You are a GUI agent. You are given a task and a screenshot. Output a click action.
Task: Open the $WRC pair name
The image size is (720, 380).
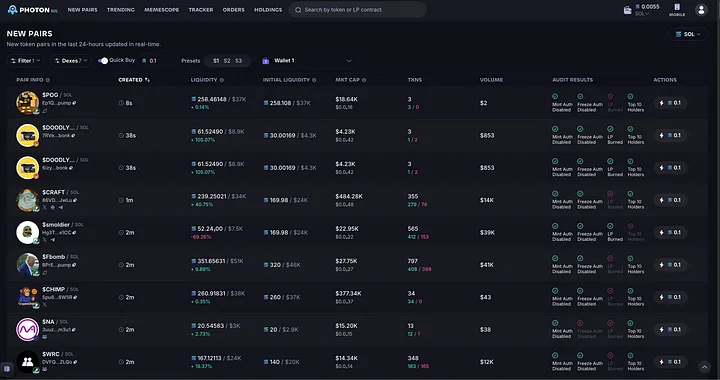tap(51, 354)
